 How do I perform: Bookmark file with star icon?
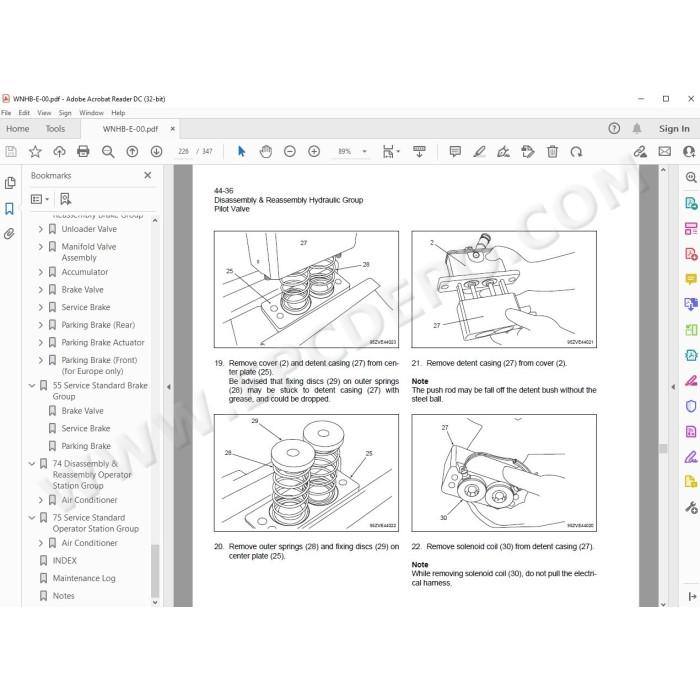(35, 152)
